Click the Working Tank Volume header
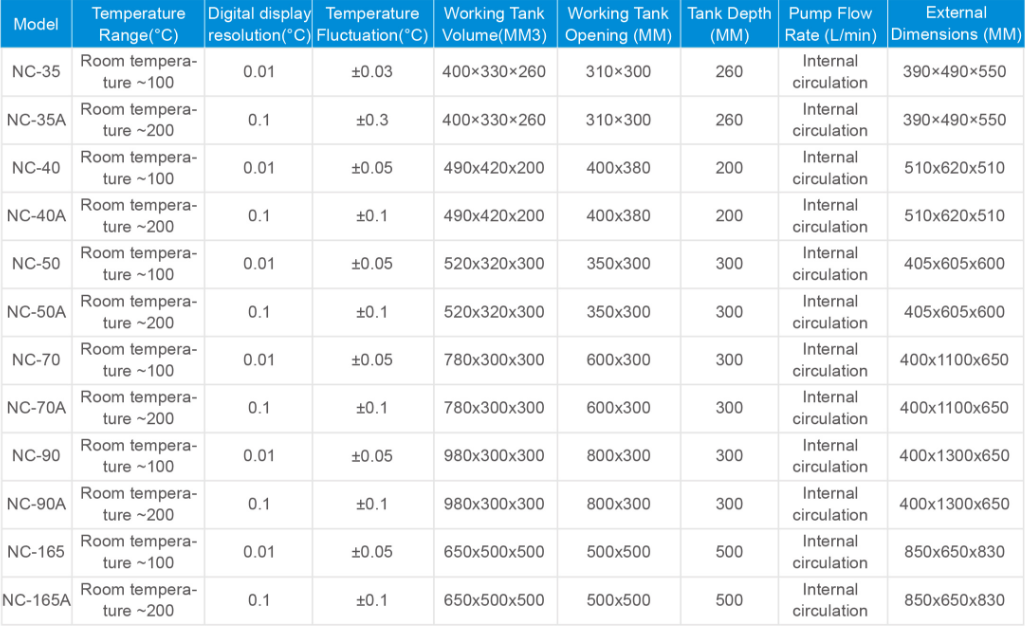 [x=494, y=24]
